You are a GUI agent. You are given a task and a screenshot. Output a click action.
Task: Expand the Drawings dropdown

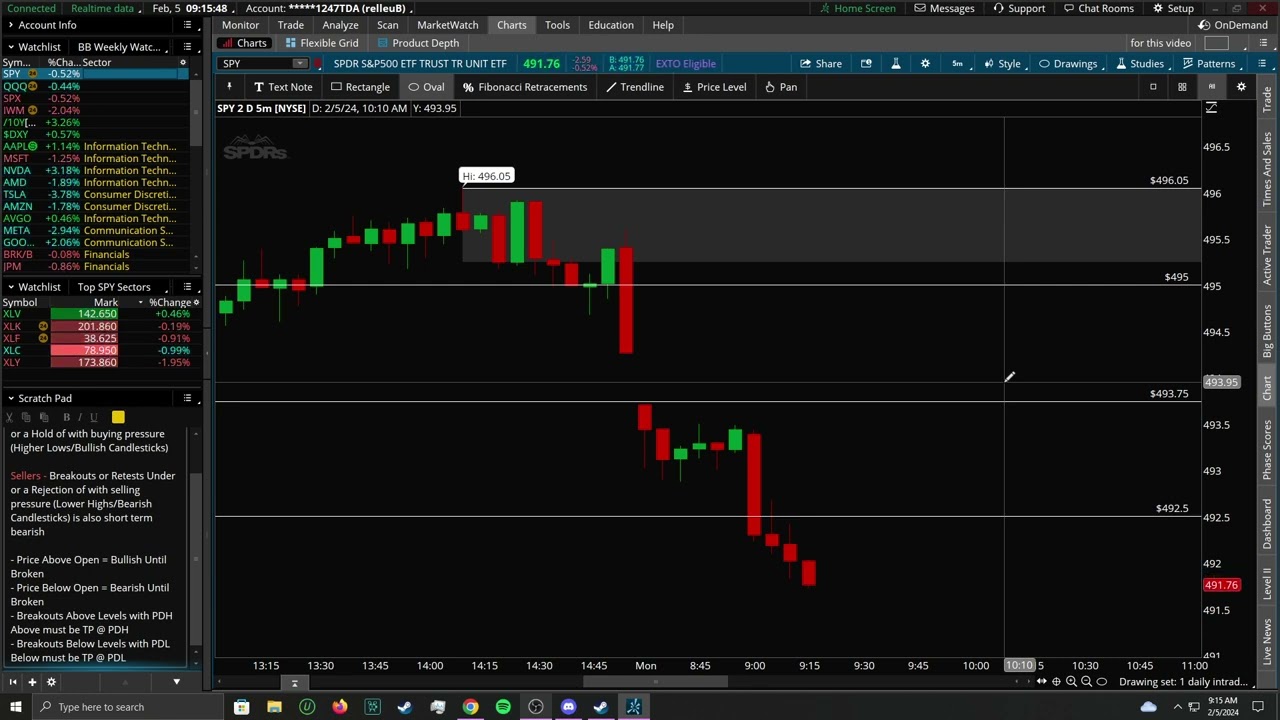(1068, 64)
